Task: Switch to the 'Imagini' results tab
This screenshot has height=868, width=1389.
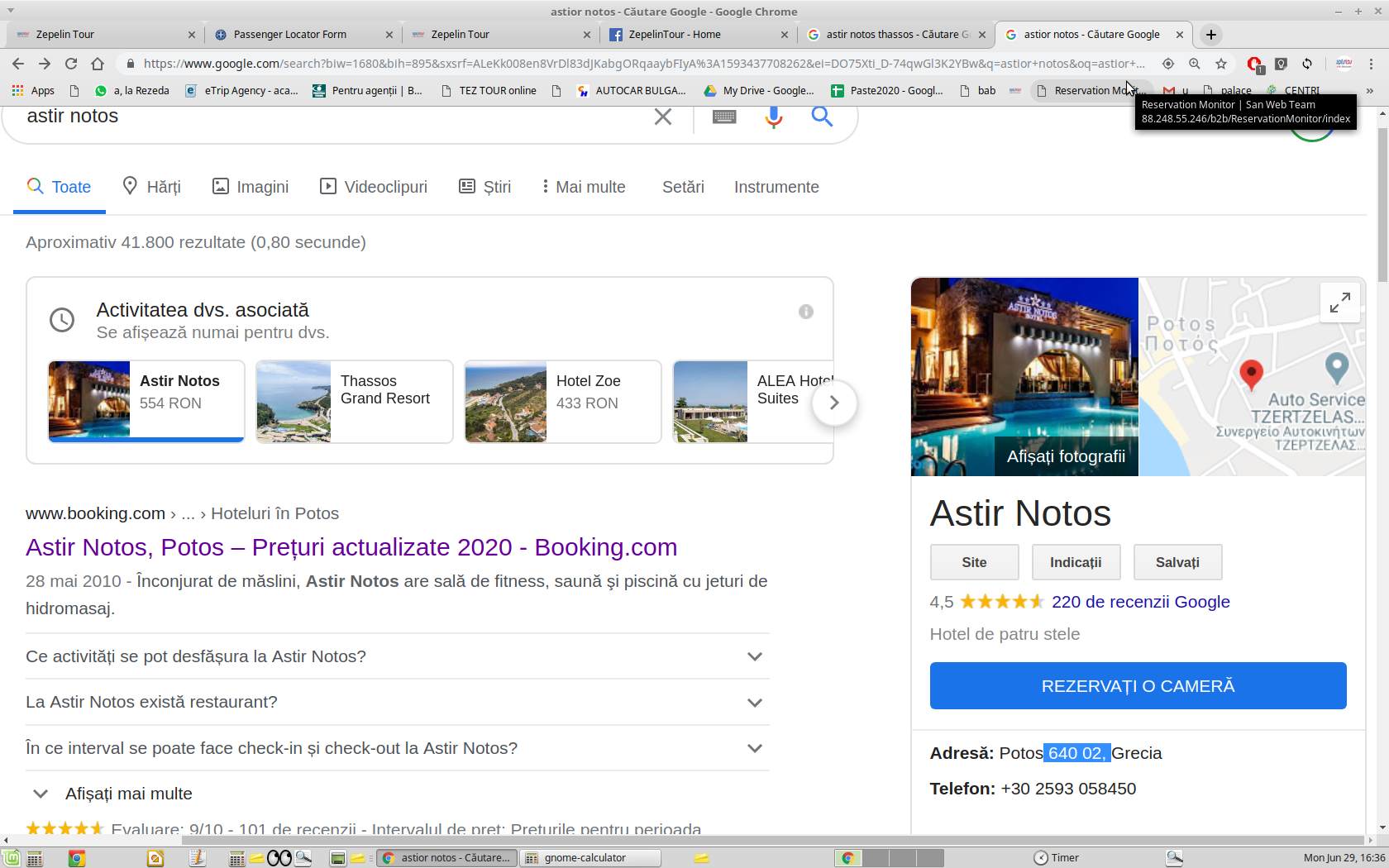Action: [251, 187]
